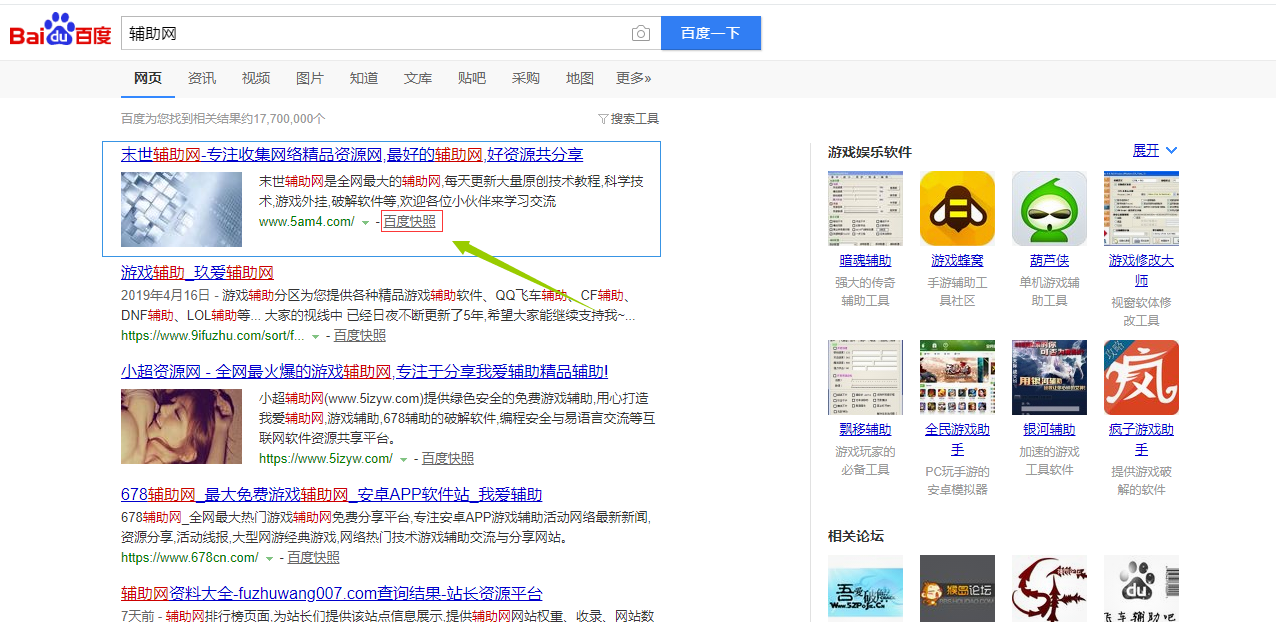Expand arrow next to 9ifuzhu.com URL
Viewport: 1276px width, 622px height.
315,337
